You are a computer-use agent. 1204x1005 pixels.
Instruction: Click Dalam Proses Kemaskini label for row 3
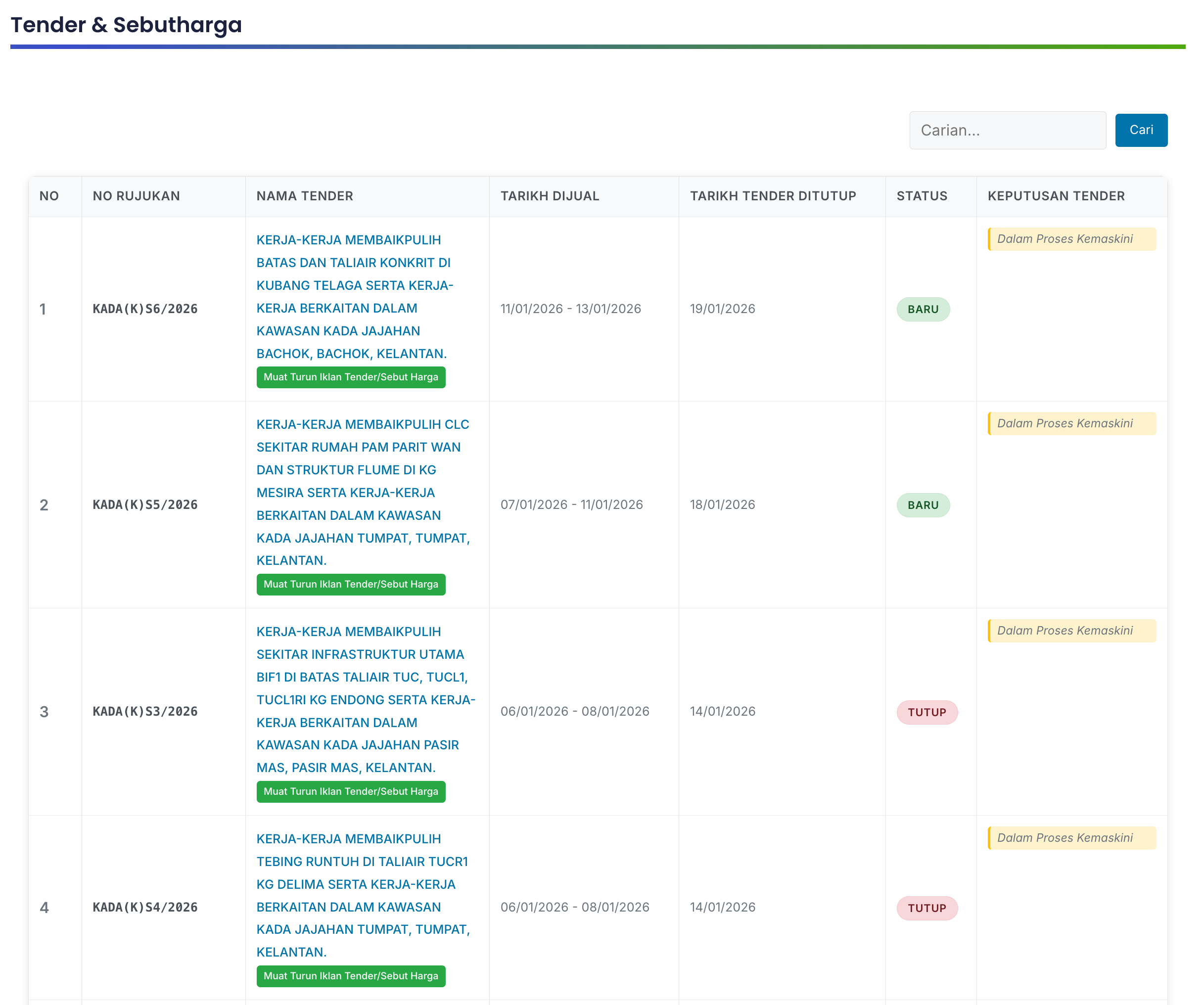point(1070,631)
